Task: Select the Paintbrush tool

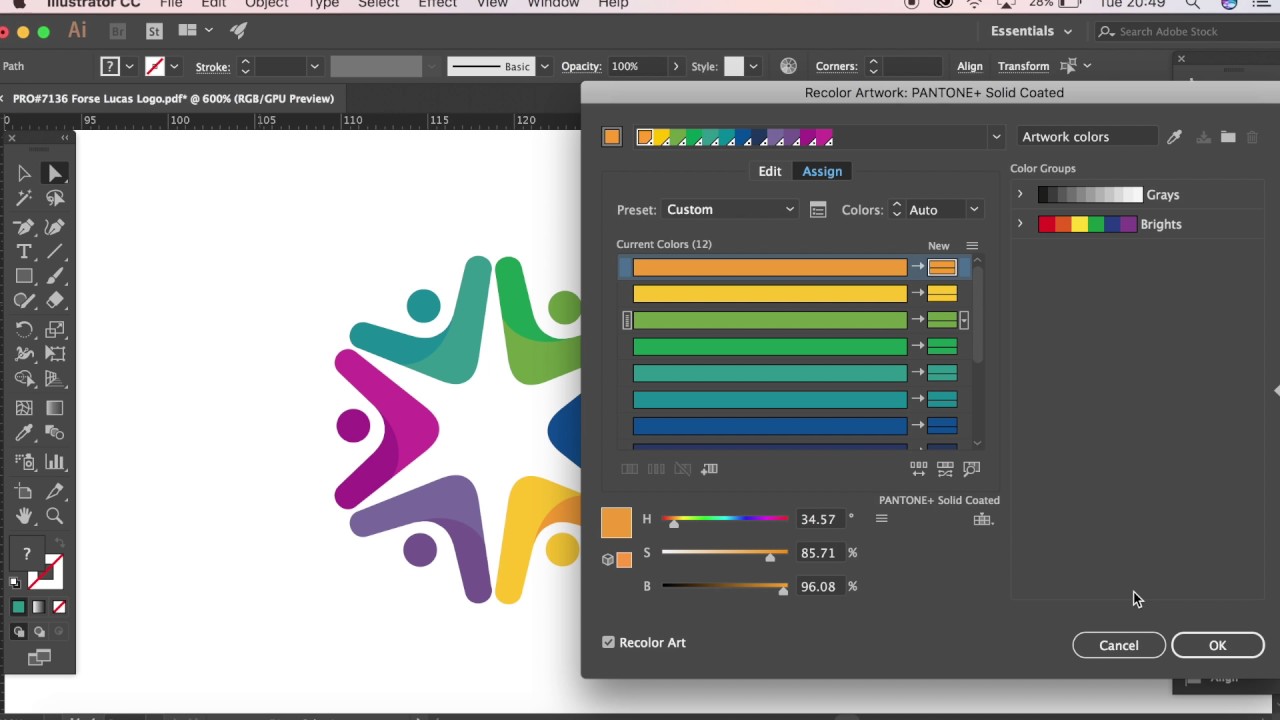Action: [x=55, y=276]
